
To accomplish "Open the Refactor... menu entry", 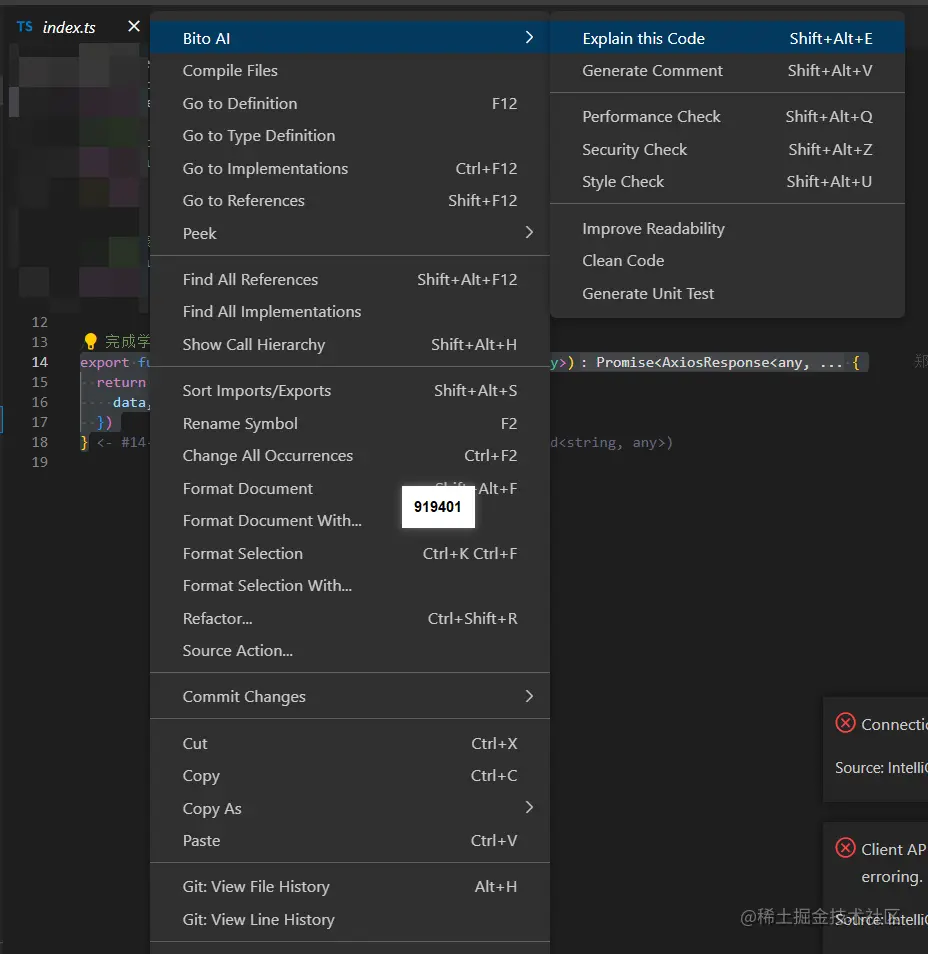I will click(350, 618).
